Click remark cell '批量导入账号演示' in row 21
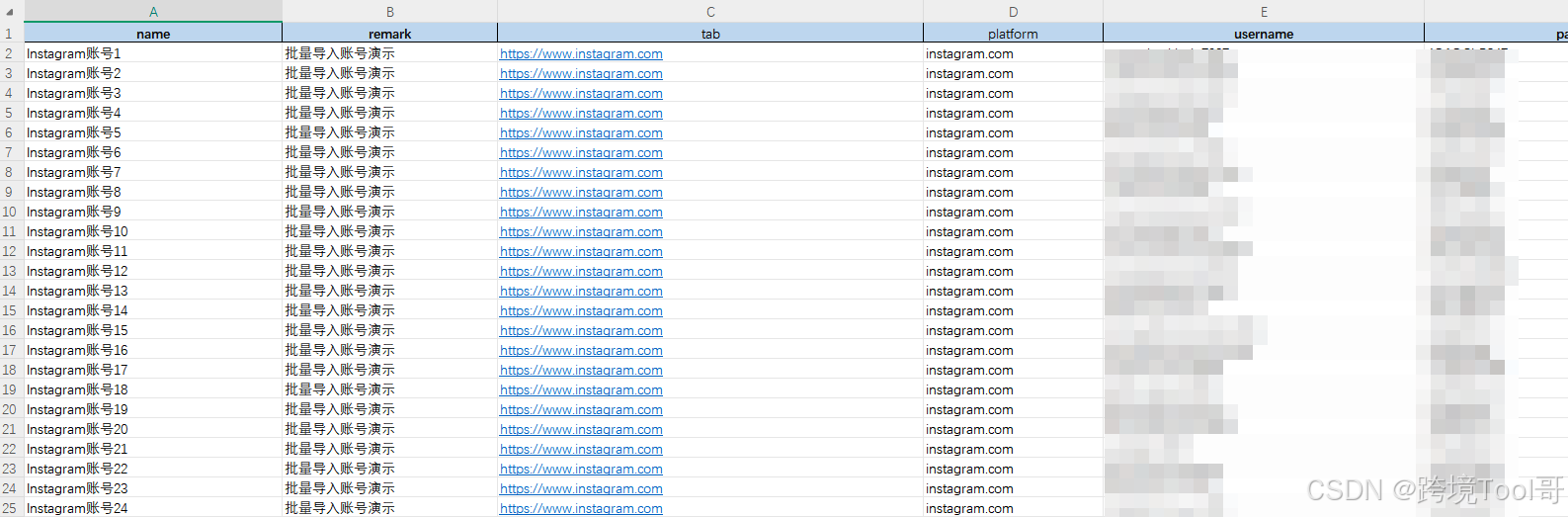Viewport: 1568px width, 517px height. [x=389, y=429]
